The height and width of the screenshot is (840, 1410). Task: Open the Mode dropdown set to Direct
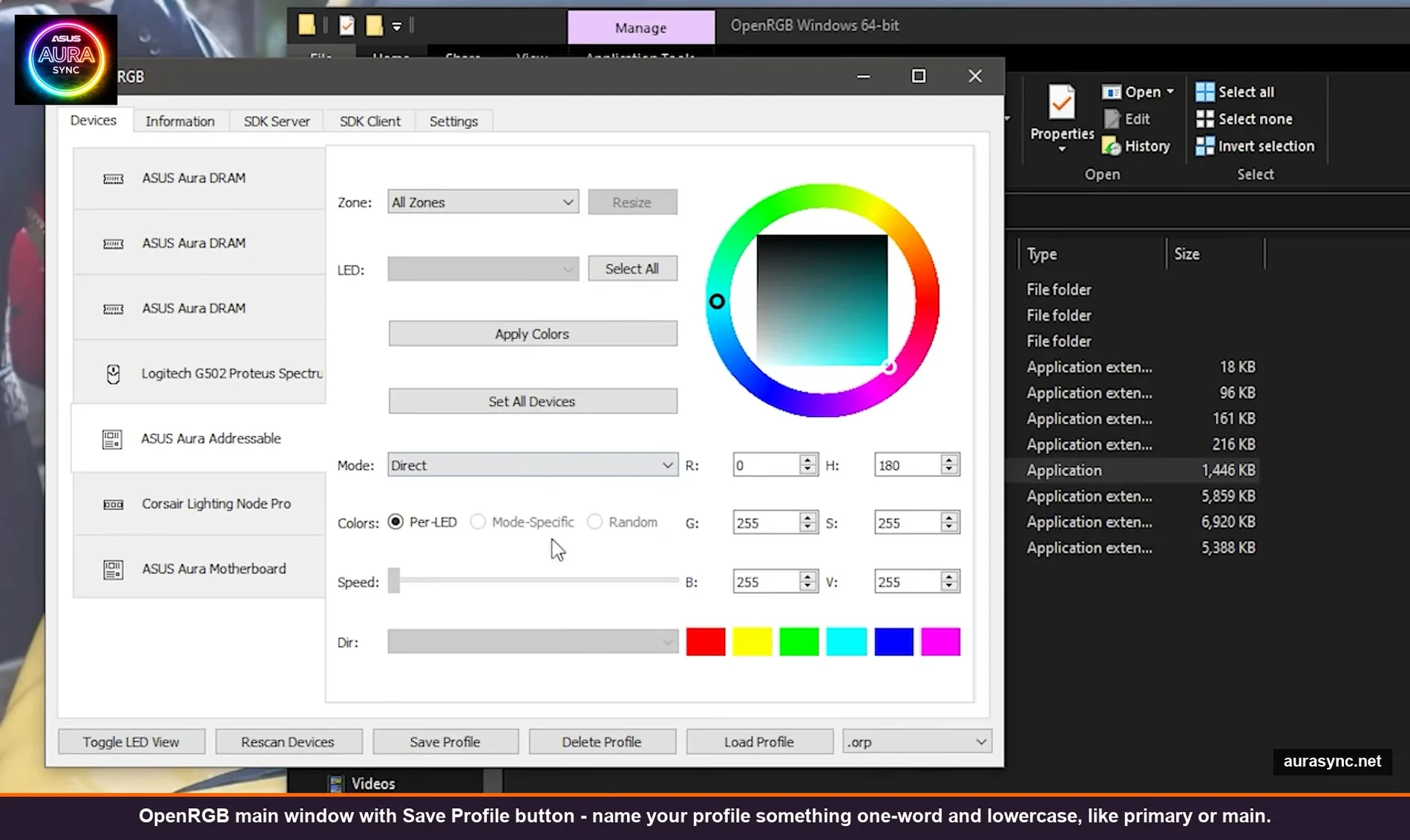[x=531, y=465]
